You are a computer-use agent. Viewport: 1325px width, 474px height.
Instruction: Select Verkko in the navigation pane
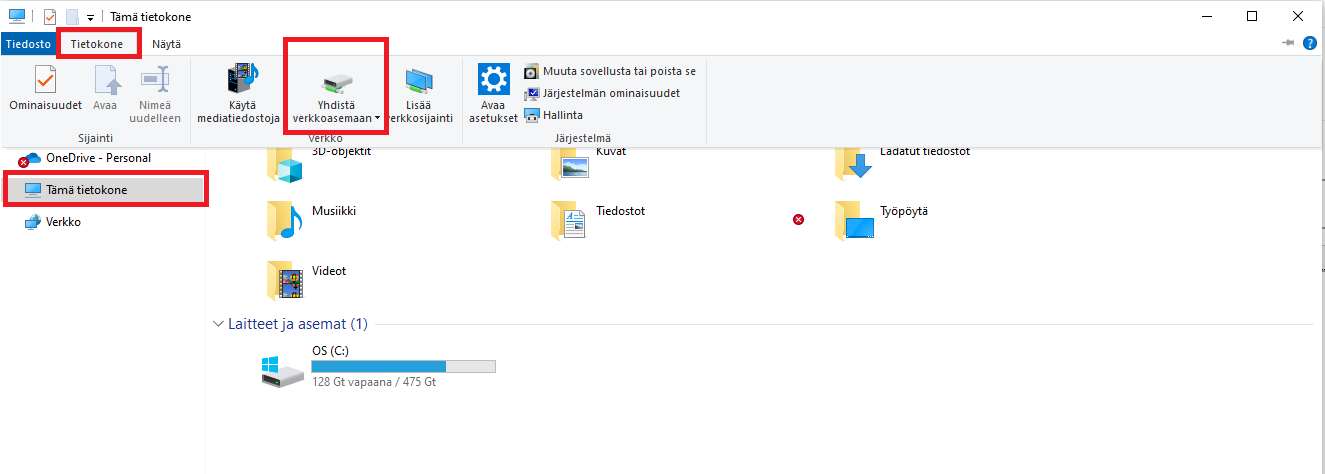tap(63, 222)
